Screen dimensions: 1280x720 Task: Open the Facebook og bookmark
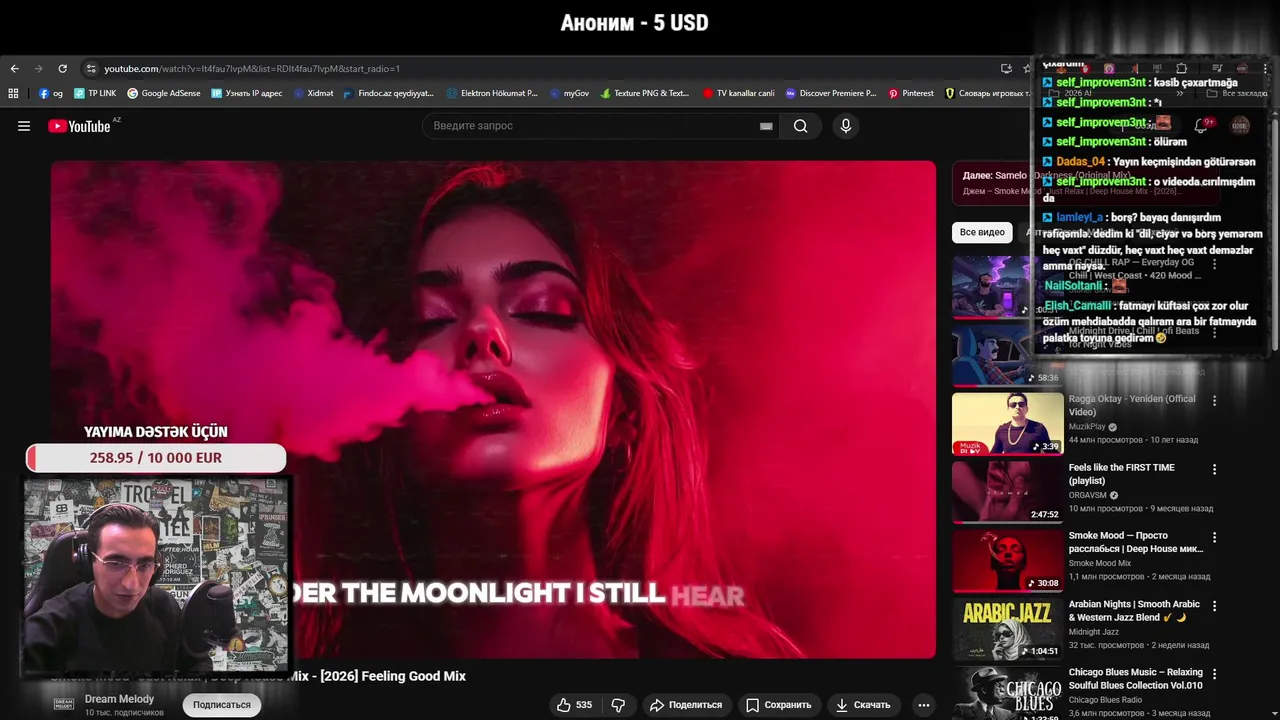[51, 93]
